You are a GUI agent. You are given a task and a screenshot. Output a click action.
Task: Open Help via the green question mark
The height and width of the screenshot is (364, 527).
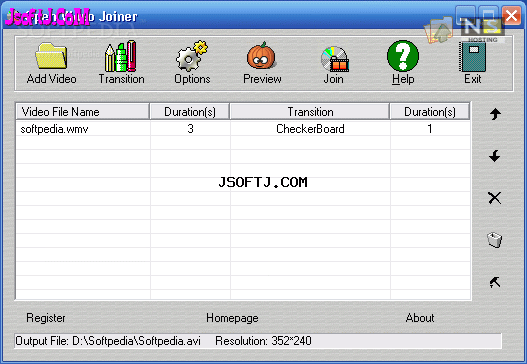coord(403,56)
